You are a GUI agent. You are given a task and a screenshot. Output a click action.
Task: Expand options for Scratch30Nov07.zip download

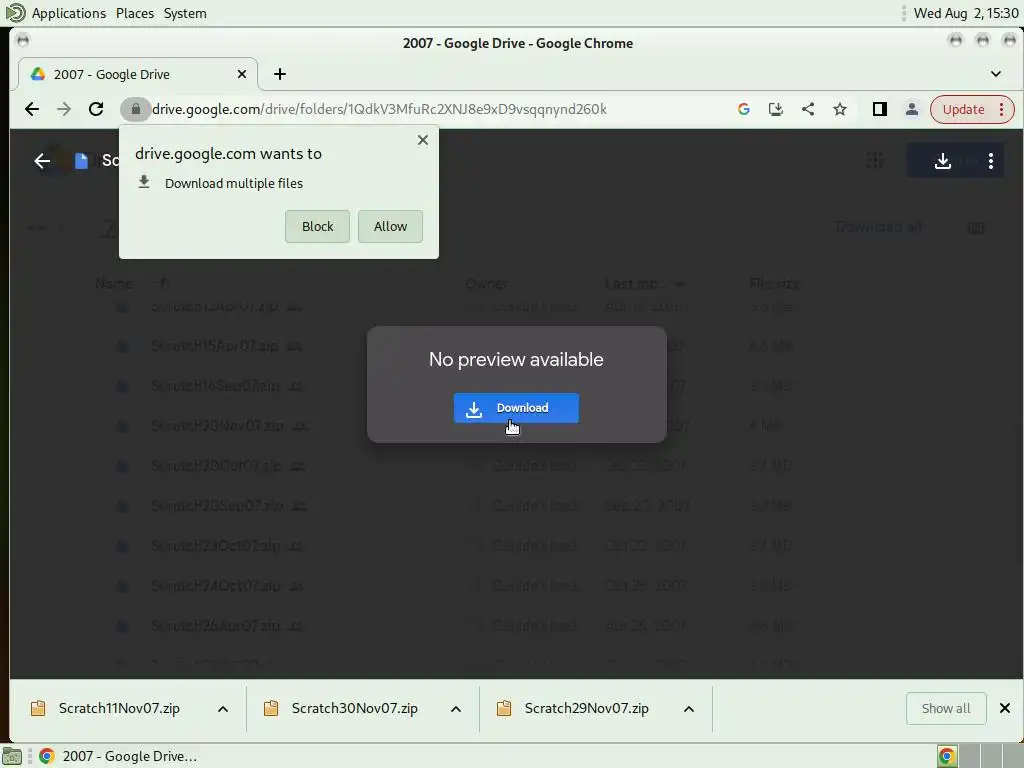click(456, 709)
